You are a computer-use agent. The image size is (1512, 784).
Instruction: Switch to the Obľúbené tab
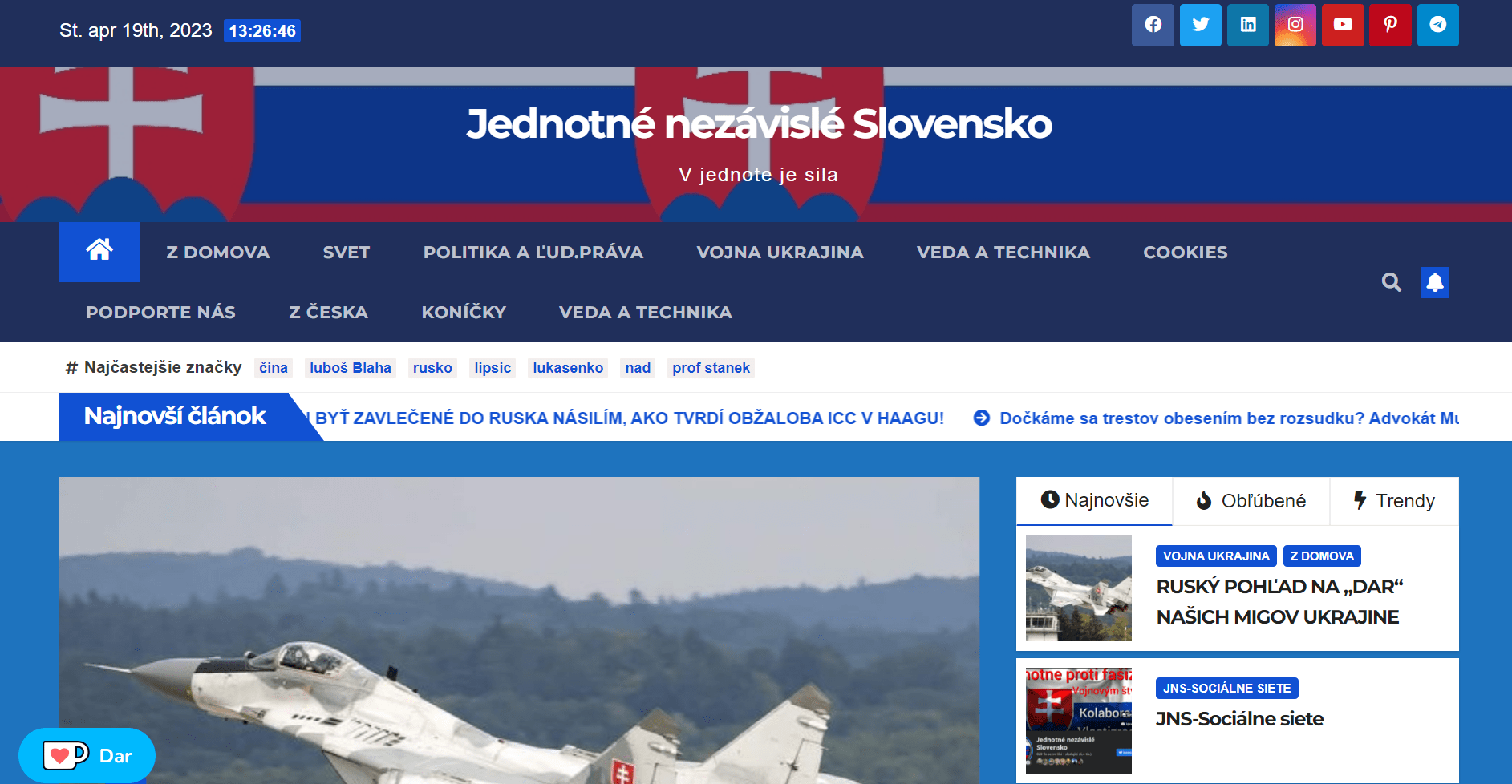tap(1251, 501)
